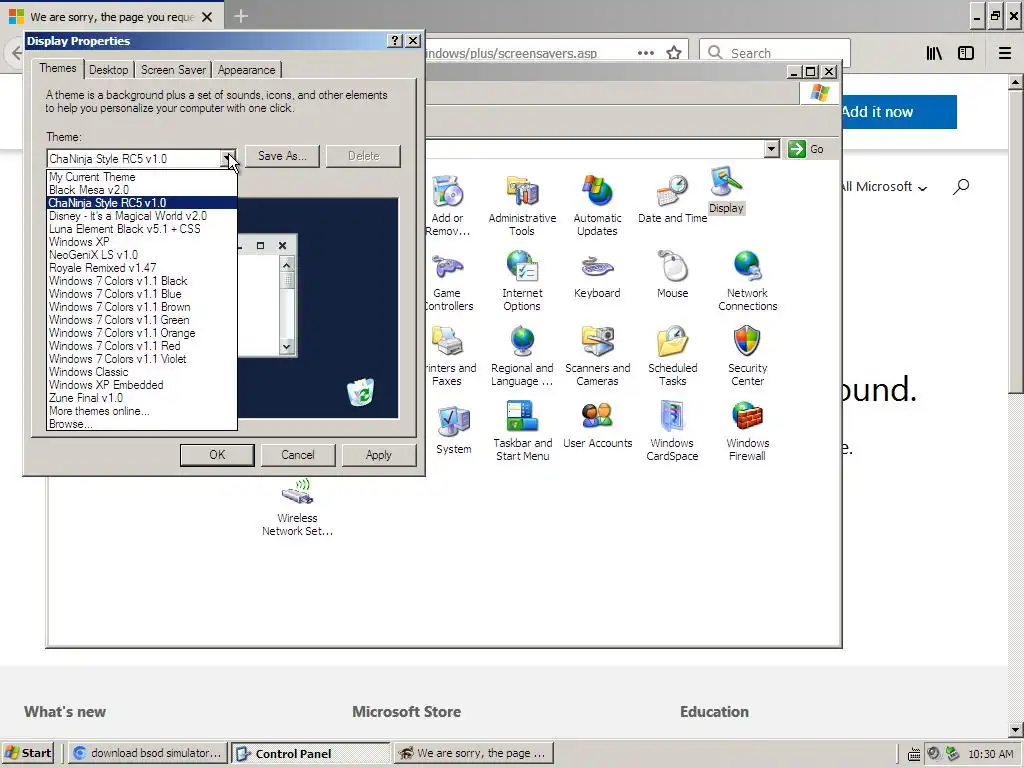Screen dimensions: 1024x768
Task: Choose the Windows XP theme
Action: (x=142, y=242)
